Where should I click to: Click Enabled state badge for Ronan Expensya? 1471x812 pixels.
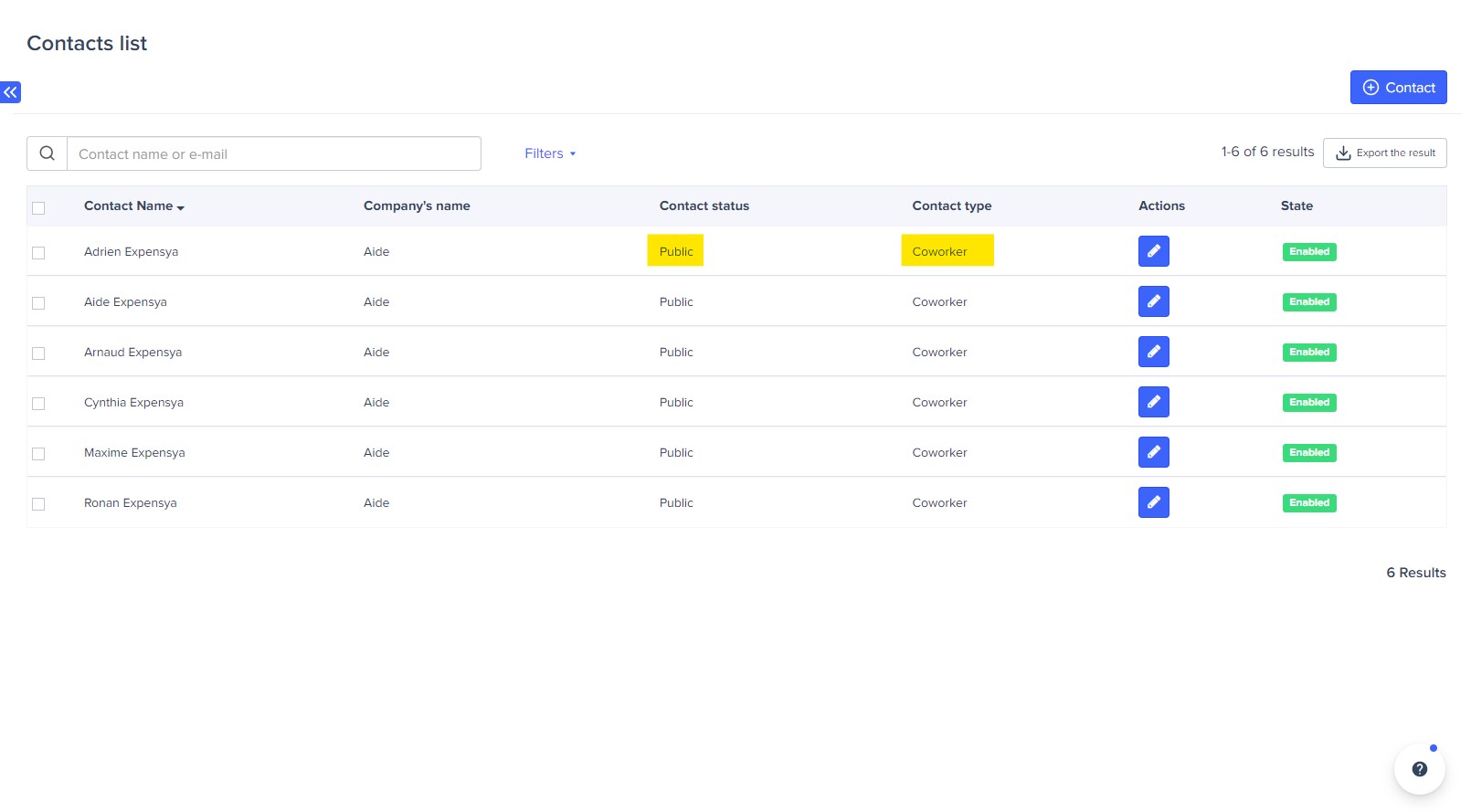(x=1308, y=503)
